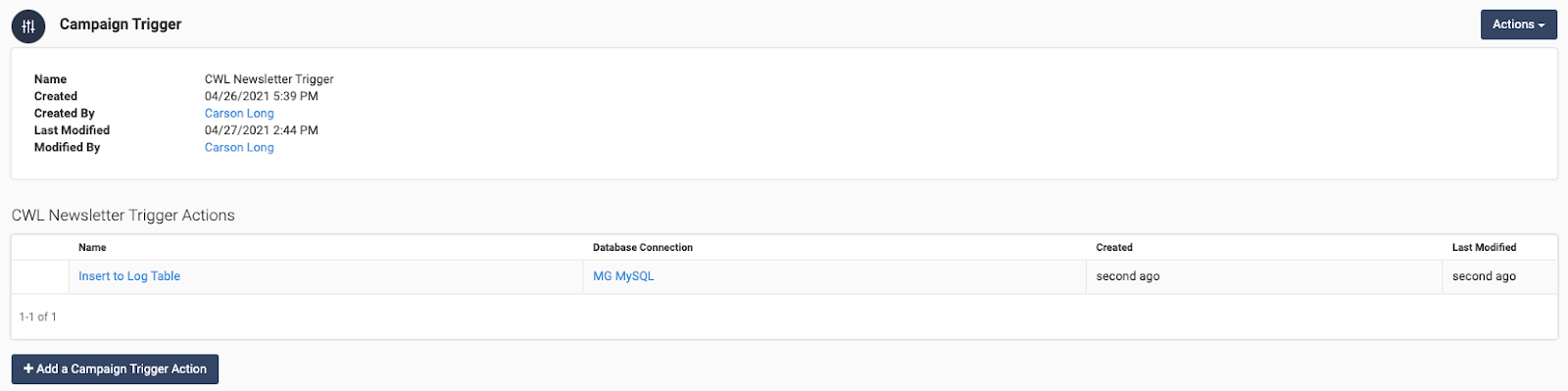Image resolution: width=1568 pixels, height=391 pixels.
Task: Click the CWL Newsletter Trigger name value
Action: pyautogui.click(x=269, y=79)
